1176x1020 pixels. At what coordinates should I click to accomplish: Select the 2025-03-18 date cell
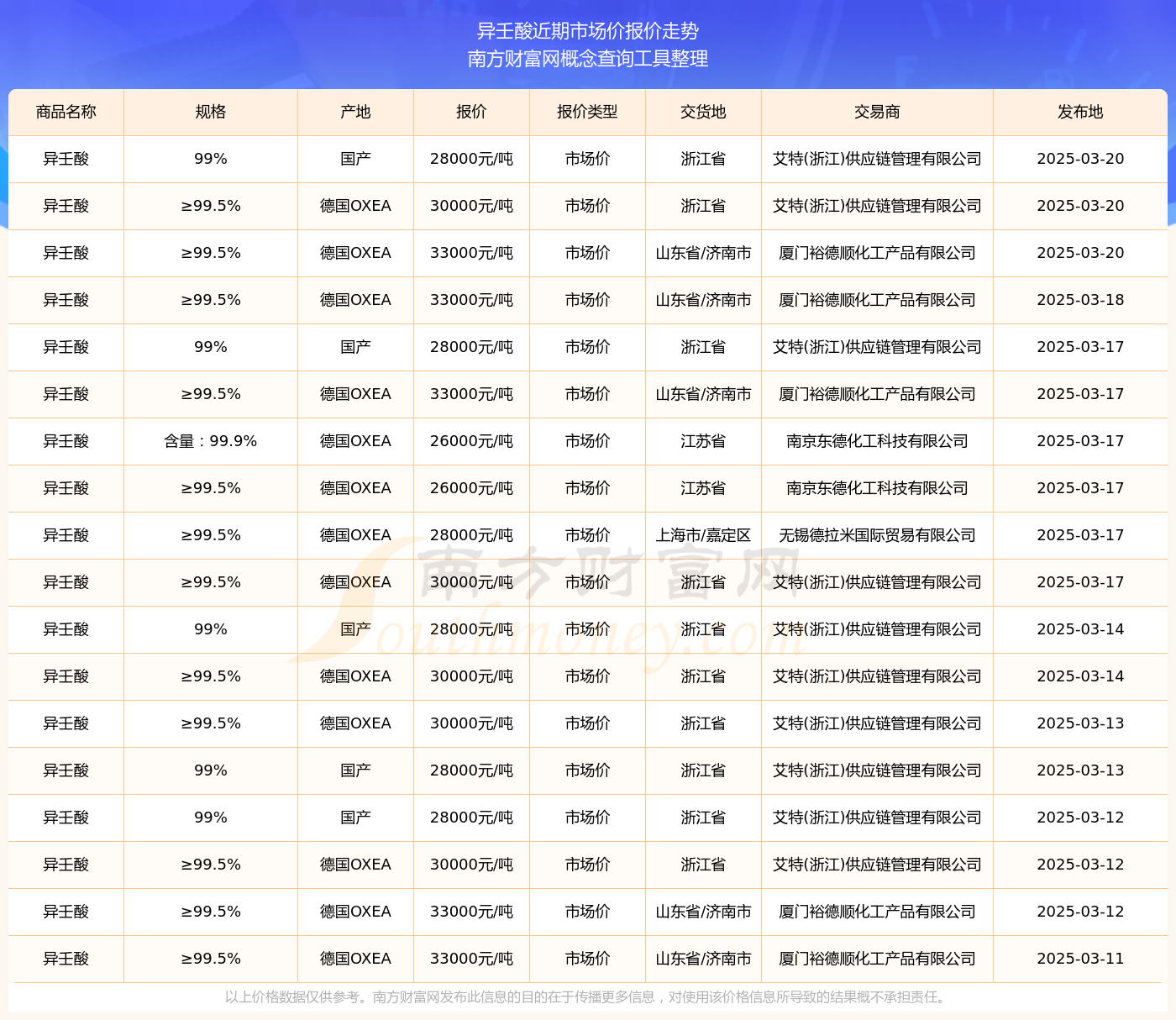click(1080, 300)
